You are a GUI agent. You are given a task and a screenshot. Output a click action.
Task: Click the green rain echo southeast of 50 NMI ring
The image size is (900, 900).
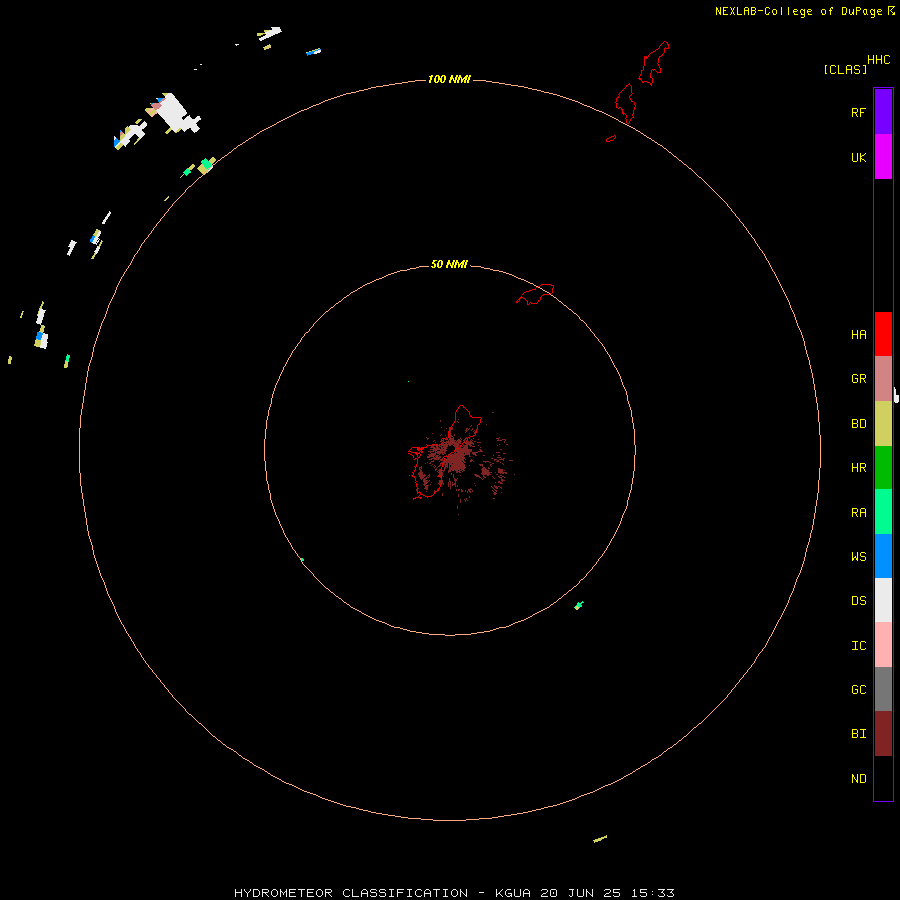579,605
